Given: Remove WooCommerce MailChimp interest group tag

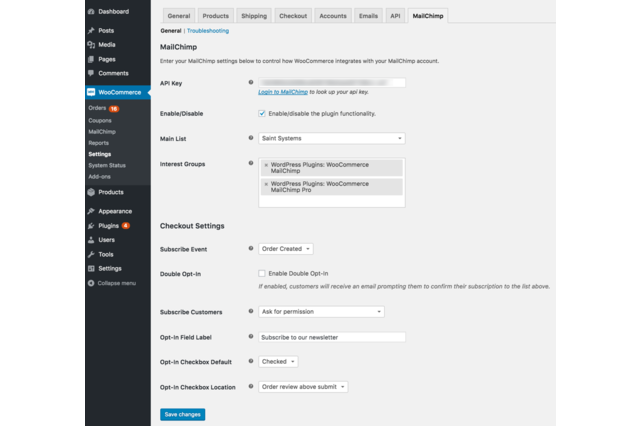Looking at the screenshot, I should (266, 165).
